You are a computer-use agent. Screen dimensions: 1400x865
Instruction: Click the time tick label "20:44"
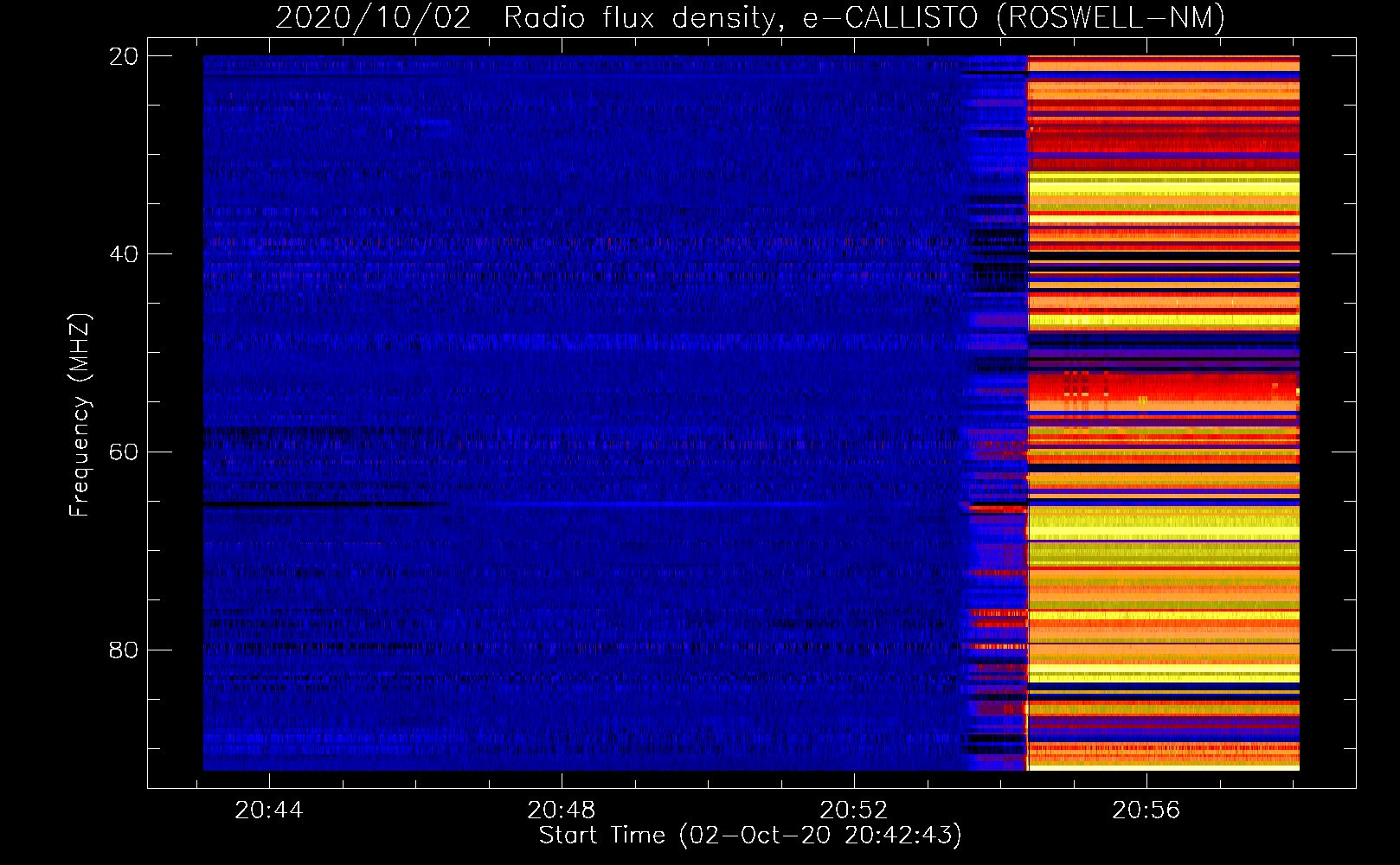tap(269, 811)
